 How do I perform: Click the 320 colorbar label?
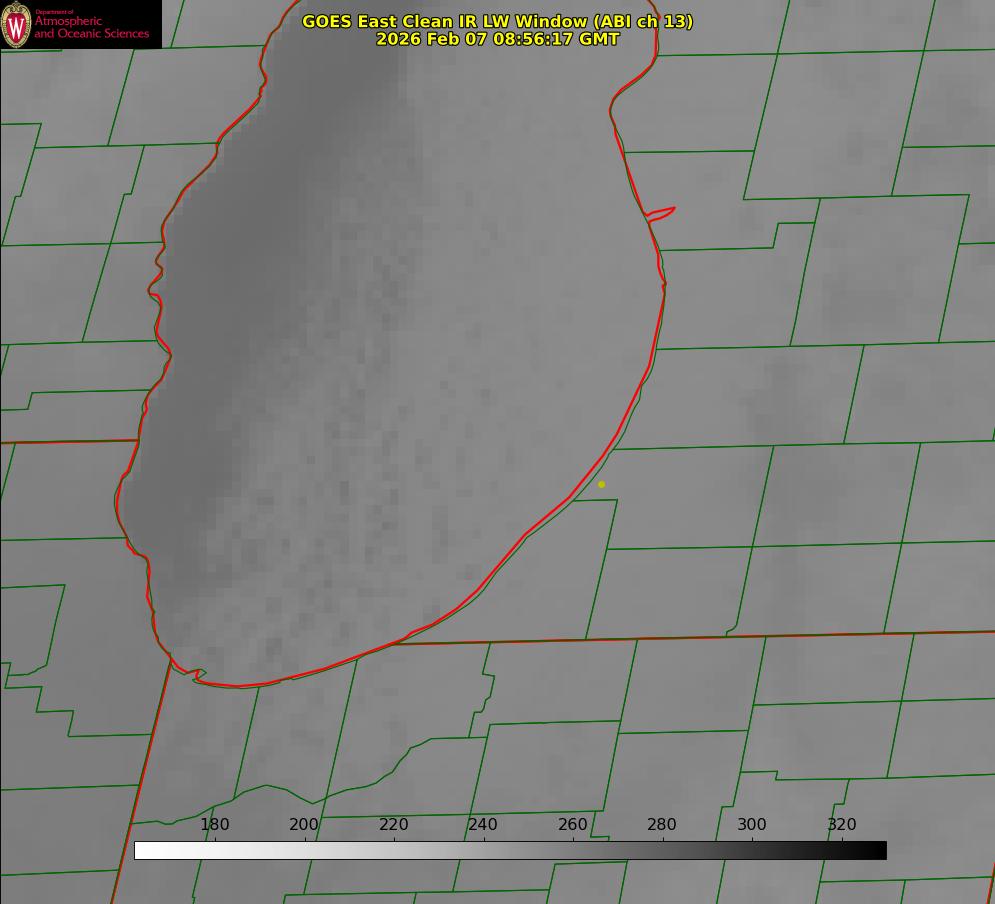click(x=842, y=824)
